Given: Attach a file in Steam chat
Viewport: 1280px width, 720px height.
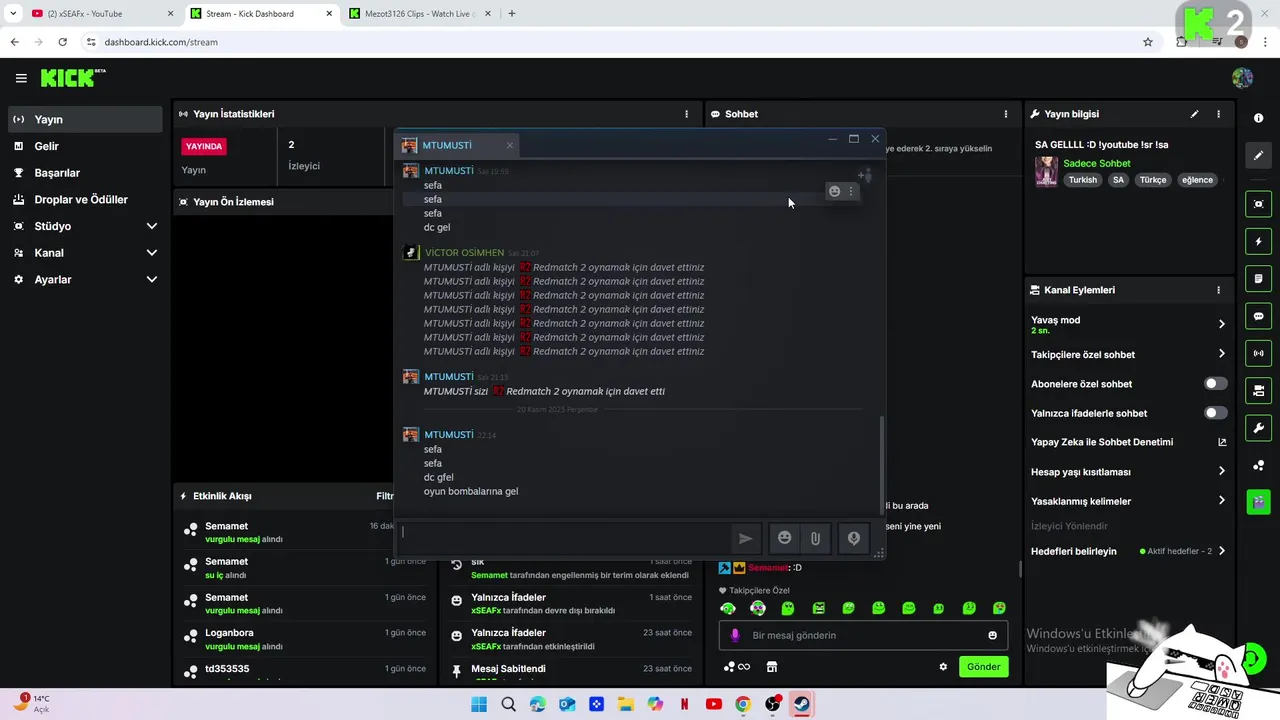Looking at the screenshot, I should pos(816,538).
